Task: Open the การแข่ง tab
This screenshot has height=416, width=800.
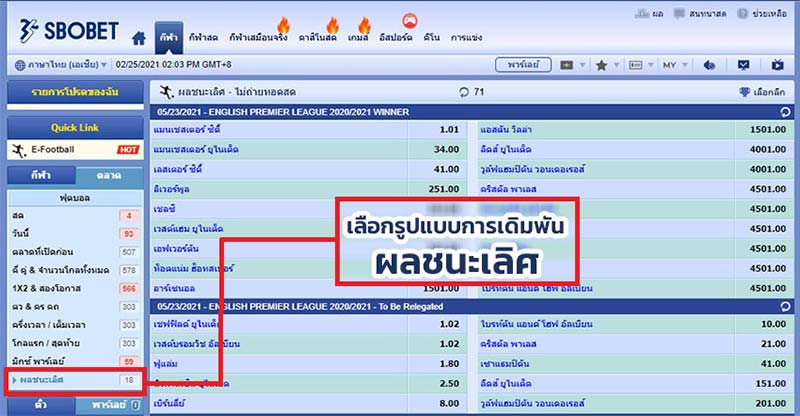Action: (466, 38)
